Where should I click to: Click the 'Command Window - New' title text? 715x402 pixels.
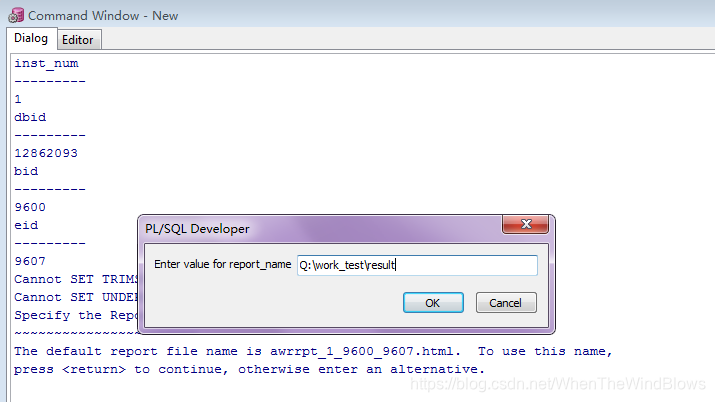103,15
